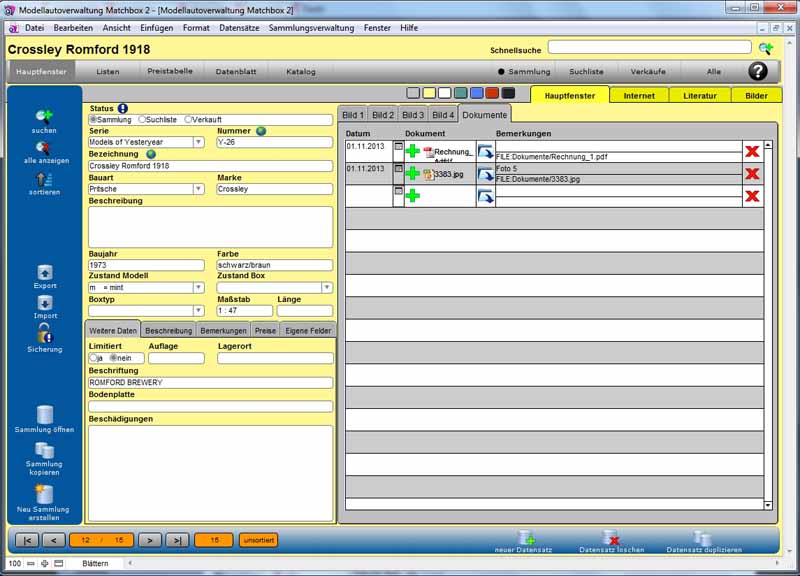Select the red color swatch
The width and height of the screenshot is (800, 576).
click(492, 93)
